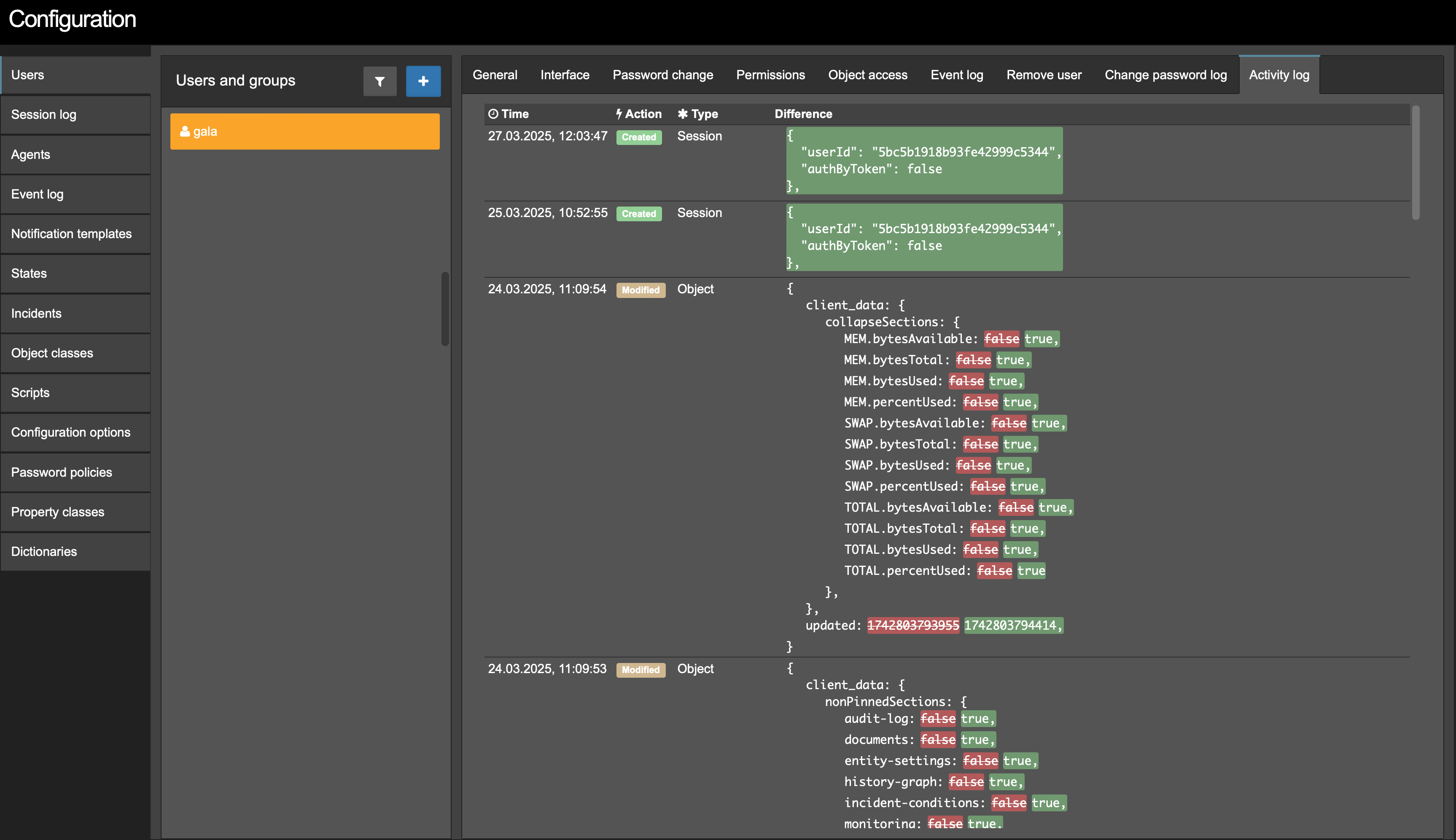Open Notification templates section
This screenshot has height=840, width=1456.
(75, 233)
